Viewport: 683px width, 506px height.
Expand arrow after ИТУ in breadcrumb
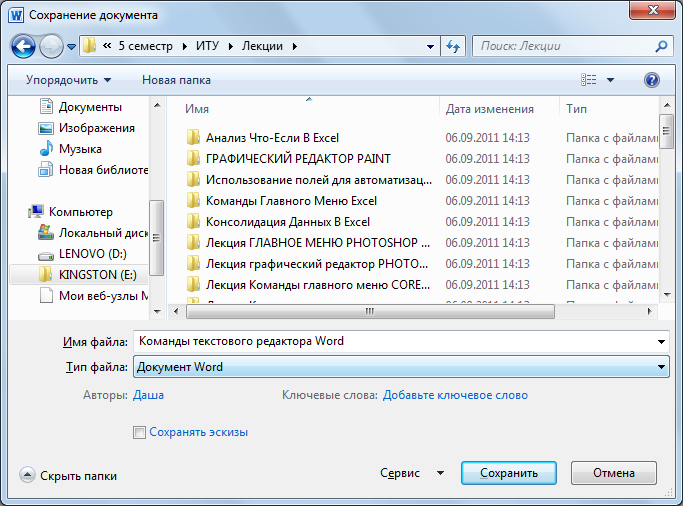pos(231,46)
